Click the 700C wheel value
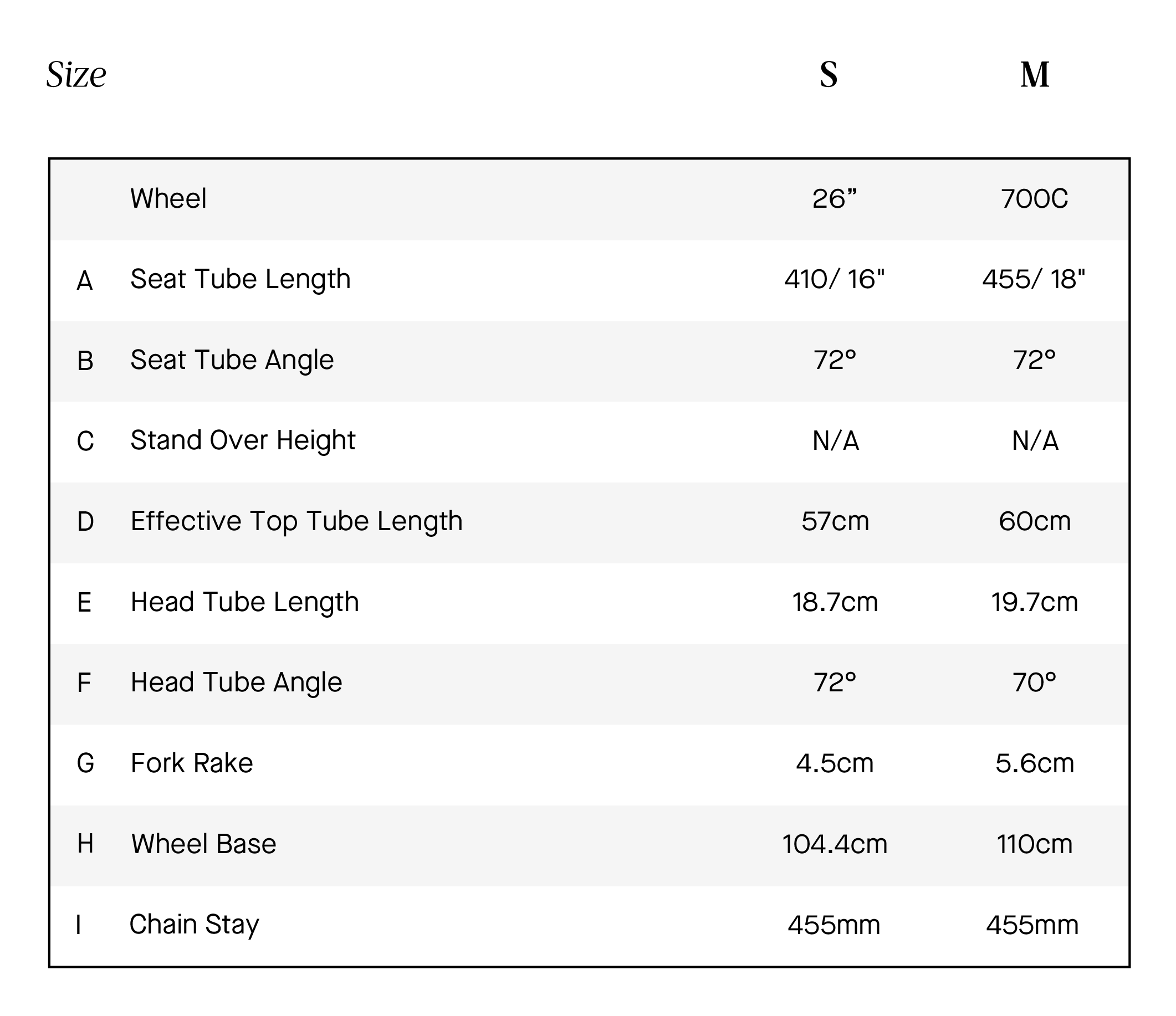1176x1016 pixels. [x=1034, y=199]
